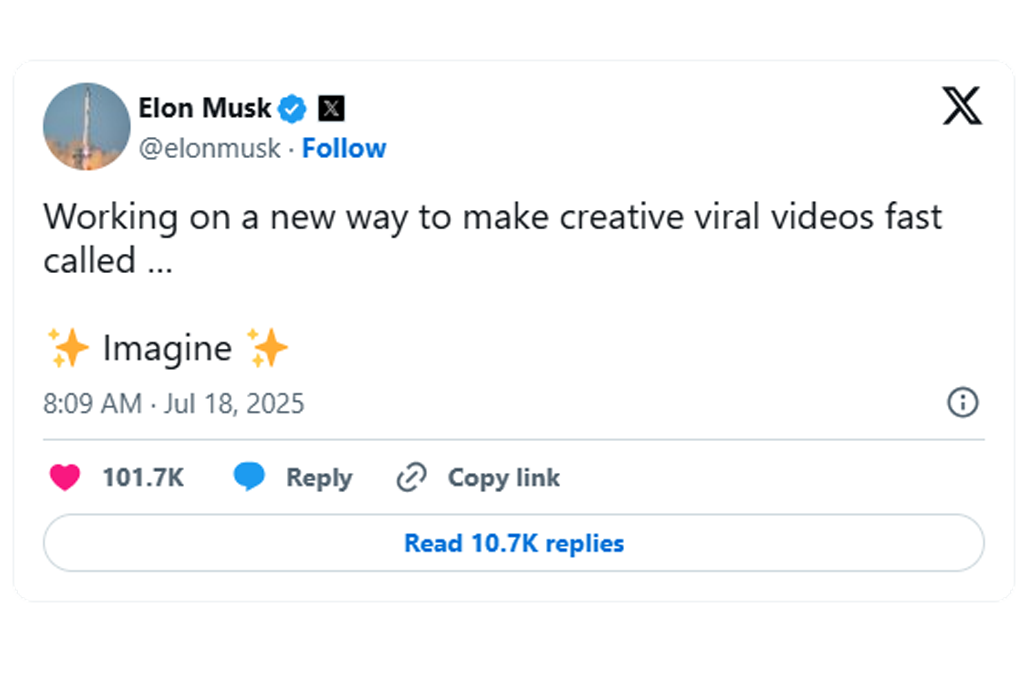Click the blue verified checkmark badge
Screen dimensions: 1016x675
tap(292, 108)
